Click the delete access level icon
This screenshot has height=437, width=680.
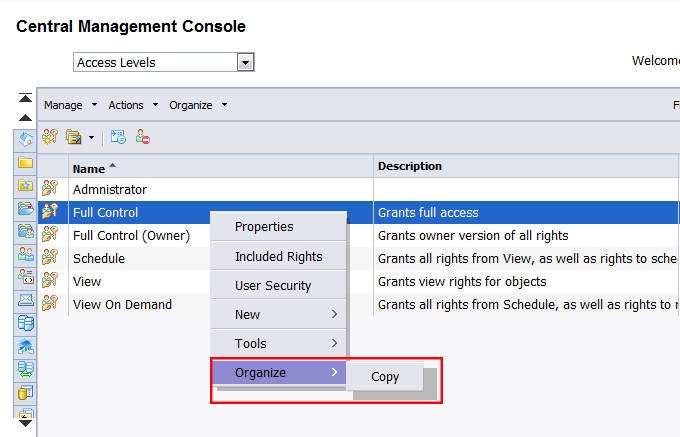(x=143, y=137)
